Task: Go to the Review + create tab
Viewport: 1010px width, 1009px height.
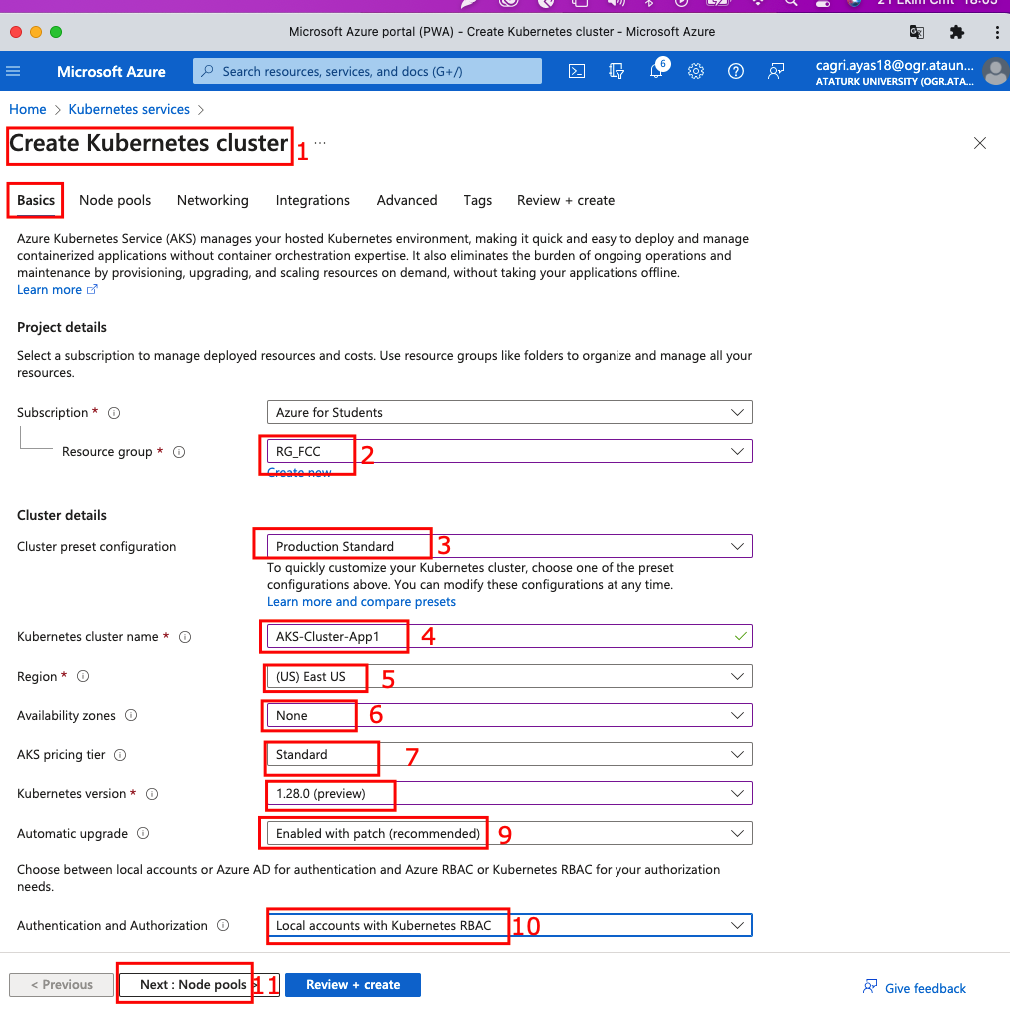Action: (x=565, y=200)
